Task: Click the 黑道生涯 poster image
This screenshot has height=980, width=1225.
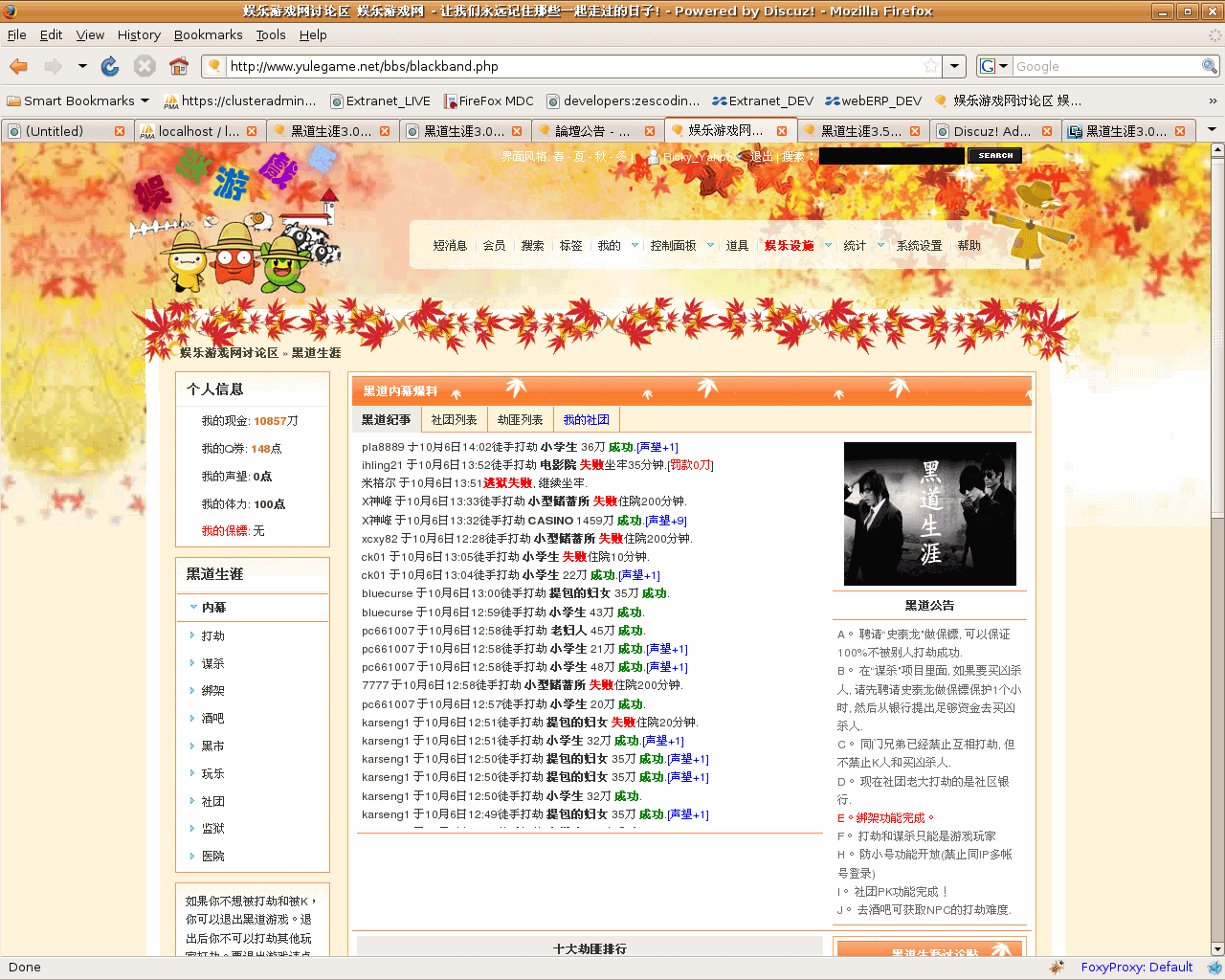Action: coord(929,514)
